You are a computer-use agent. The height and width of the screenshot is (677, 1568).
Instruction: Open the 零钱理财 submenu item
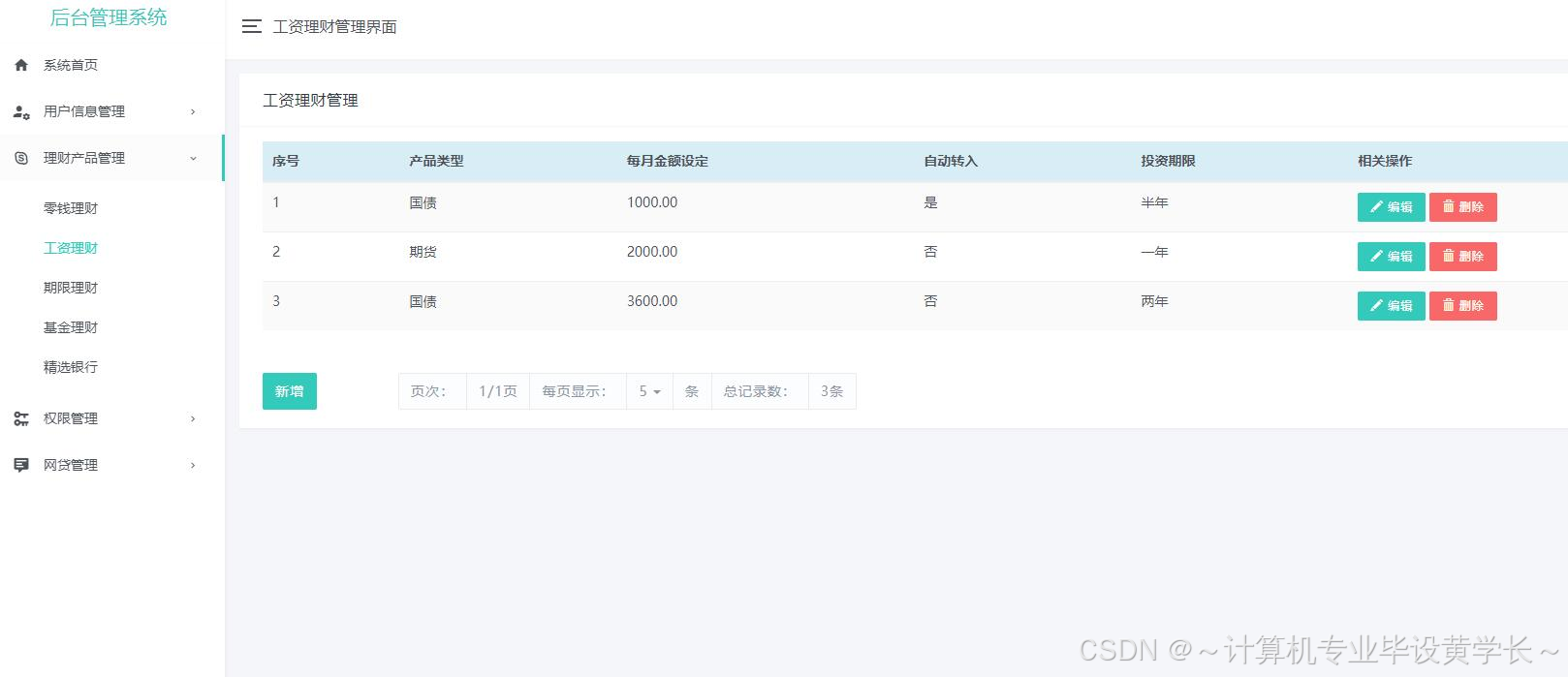pyautogui.click(x=71, y=208)
